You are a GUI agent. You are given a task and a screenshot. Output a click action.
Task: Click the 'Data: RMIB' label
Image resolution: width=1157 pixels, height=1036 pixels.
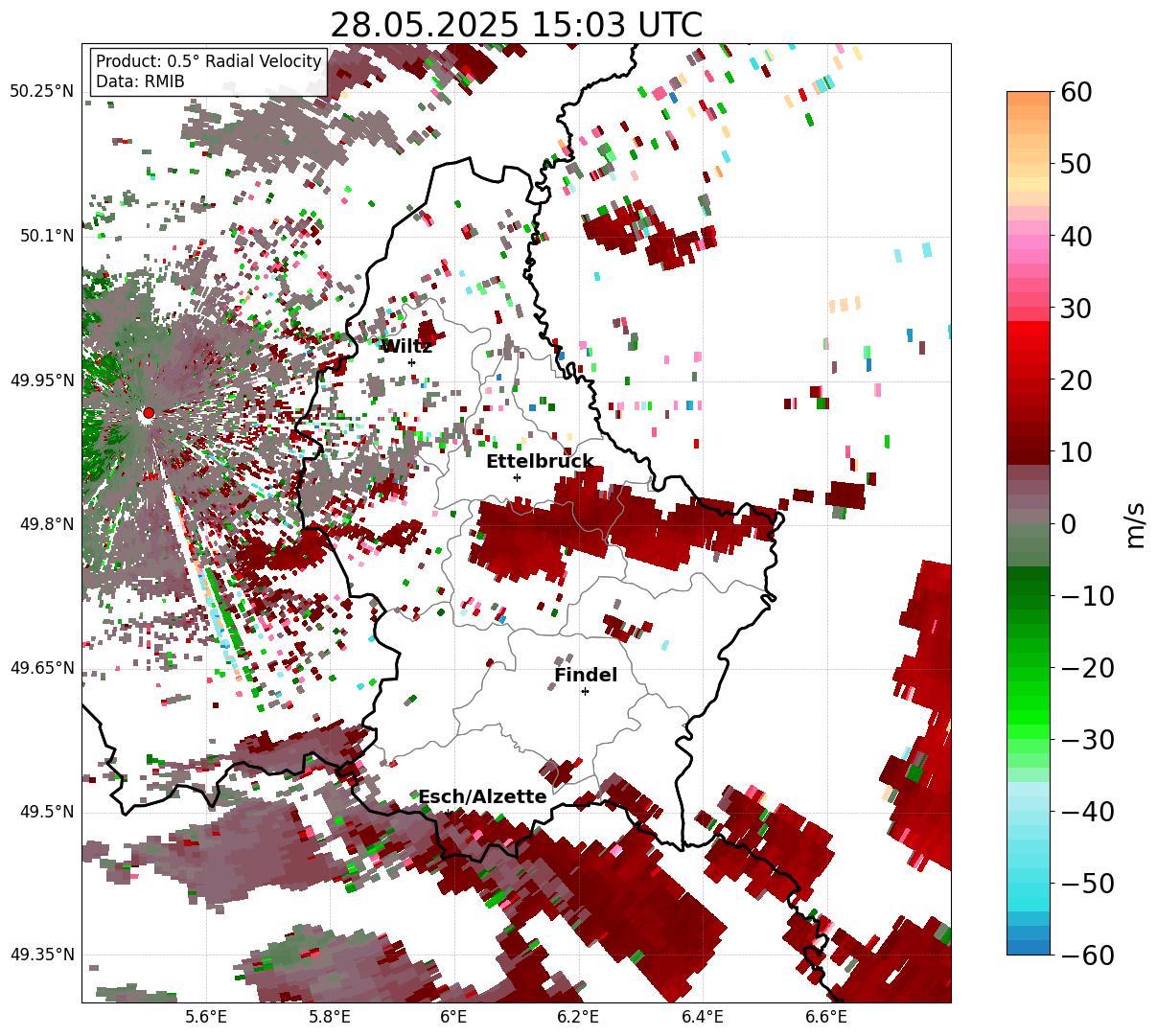tap(140, 81)
